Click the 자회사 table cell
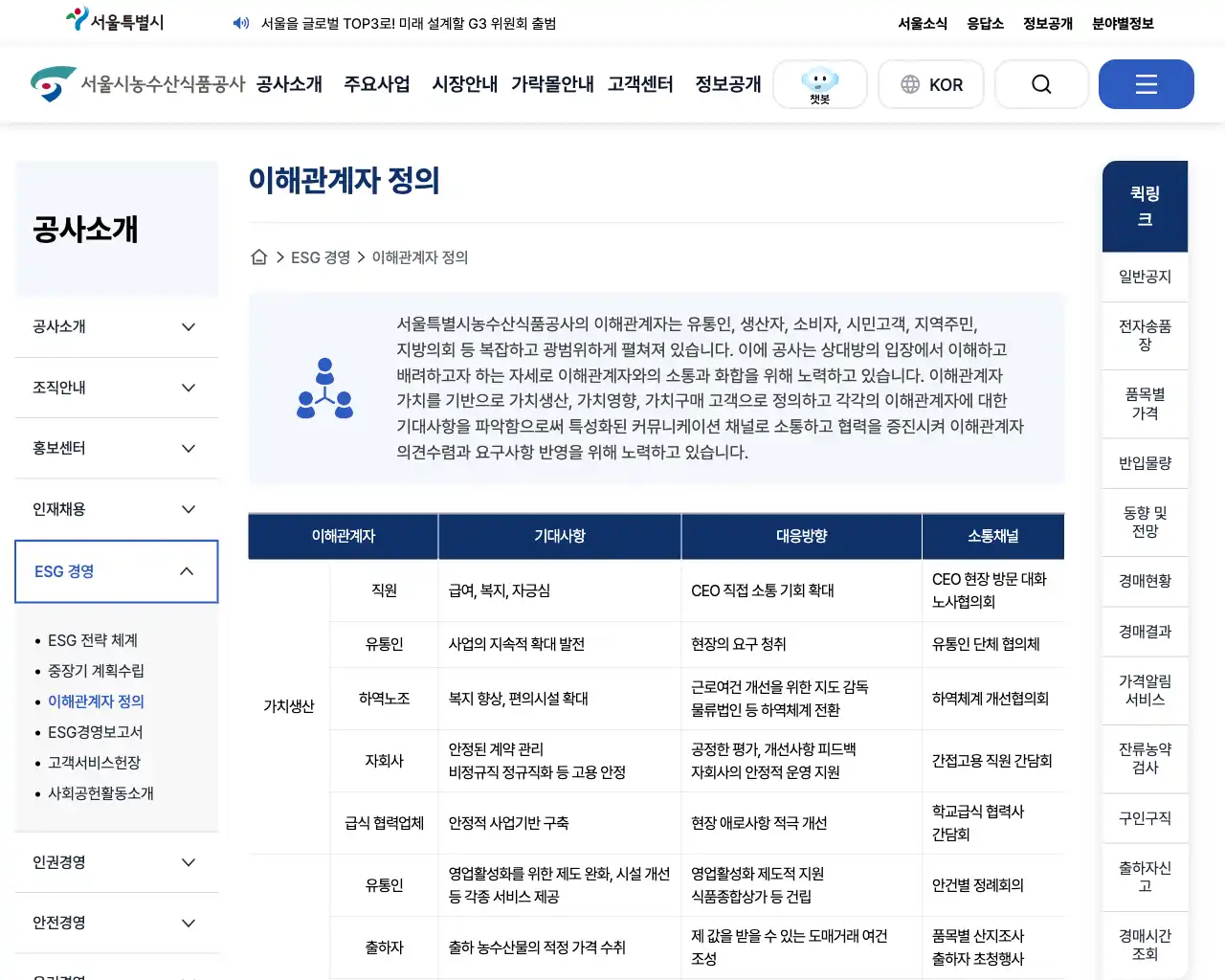This screenshot has width=1225, height=980. tap(385, 761)
